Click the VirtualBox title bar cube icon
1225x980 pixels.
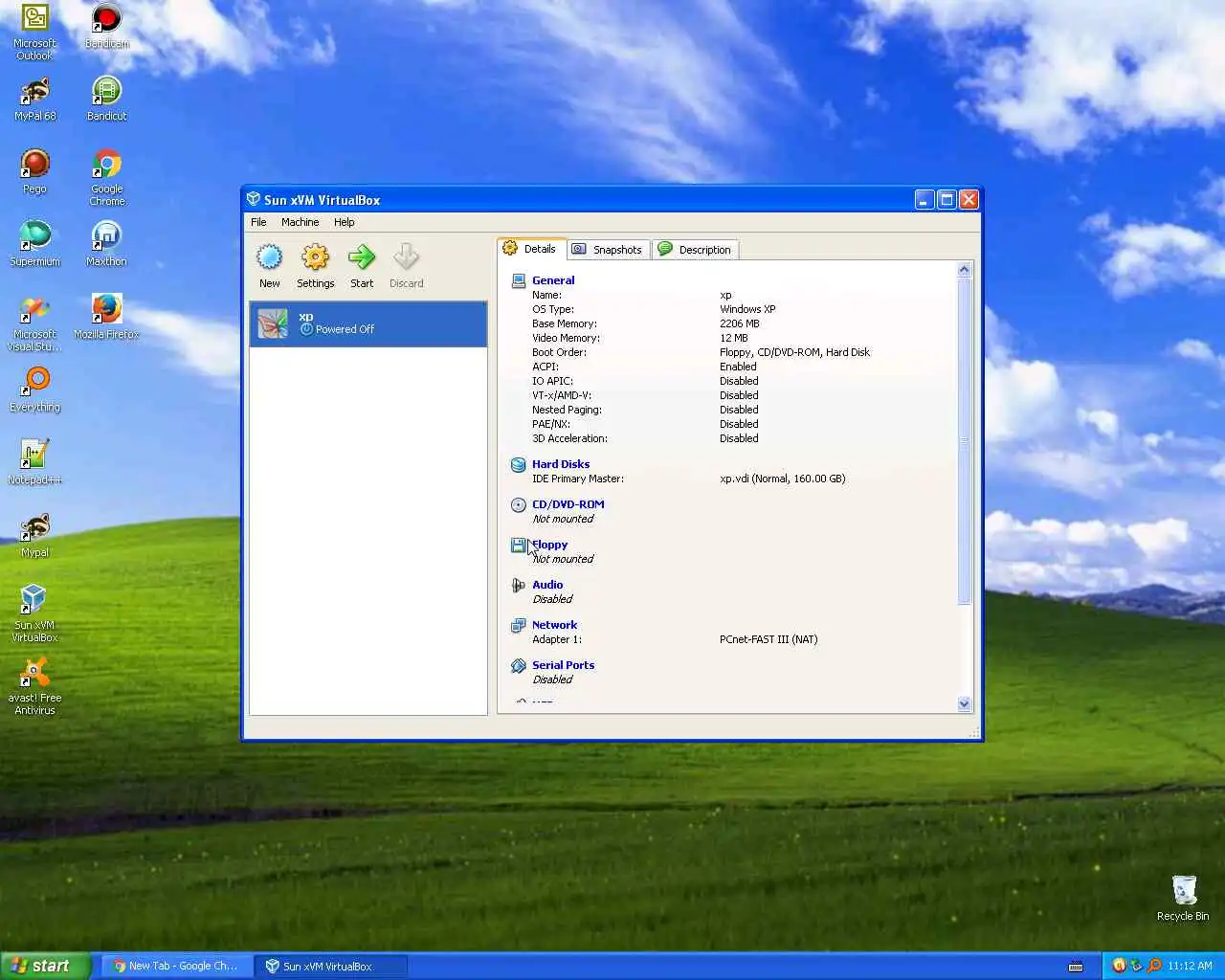click(x=254, y=199)
